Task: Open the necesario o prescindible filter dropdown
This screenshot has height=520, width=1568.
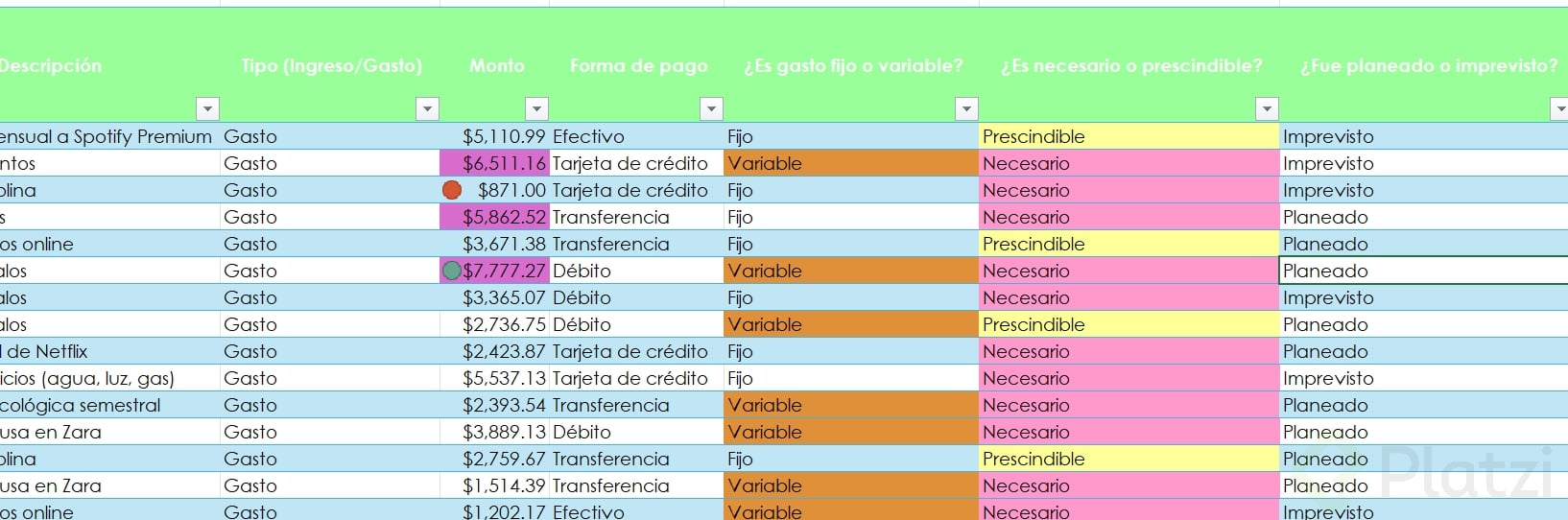Action: point(1268,109)
